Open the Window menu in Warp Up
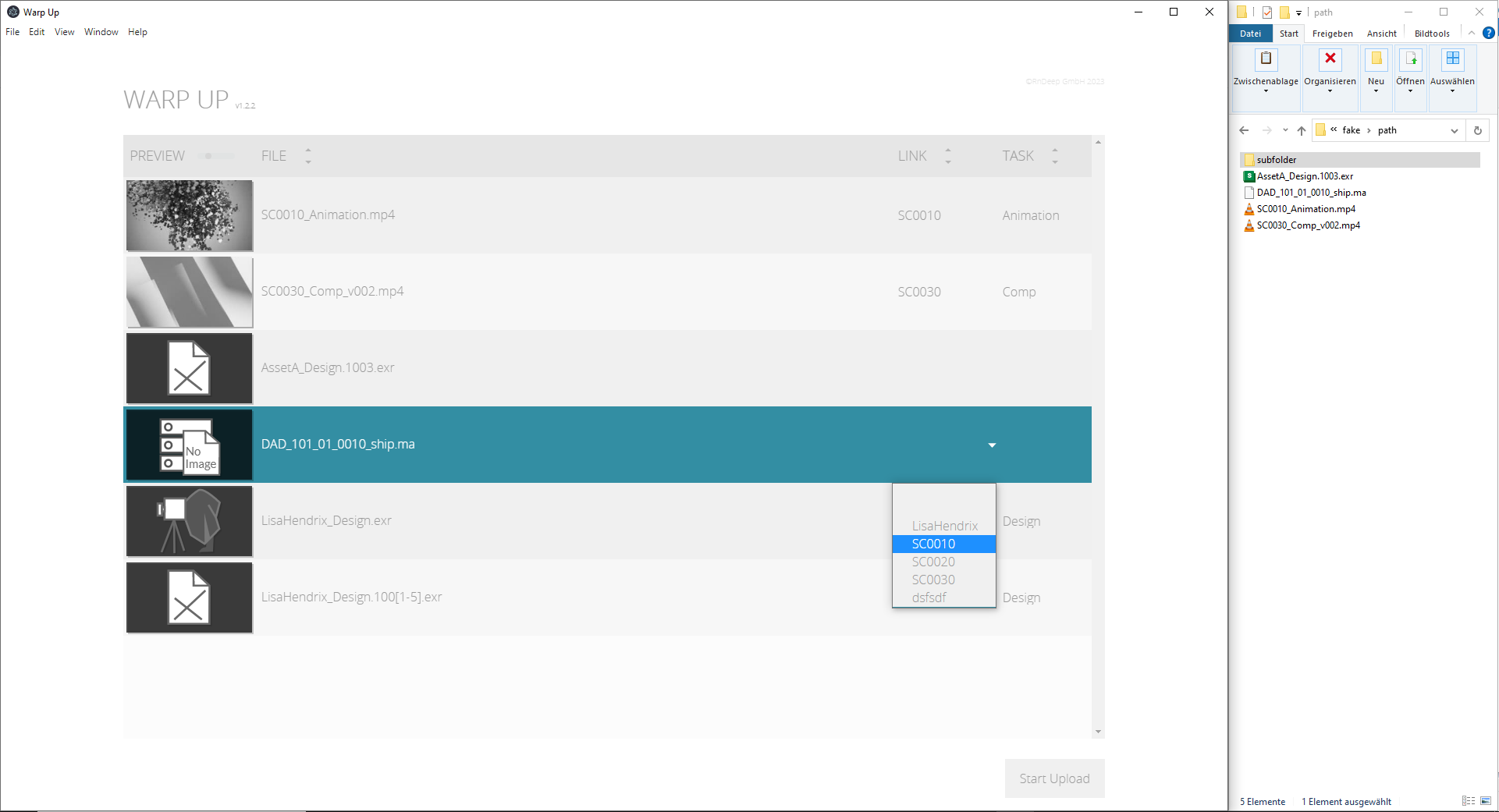This screenshot has width=1499, height=812. coord(101,32)
